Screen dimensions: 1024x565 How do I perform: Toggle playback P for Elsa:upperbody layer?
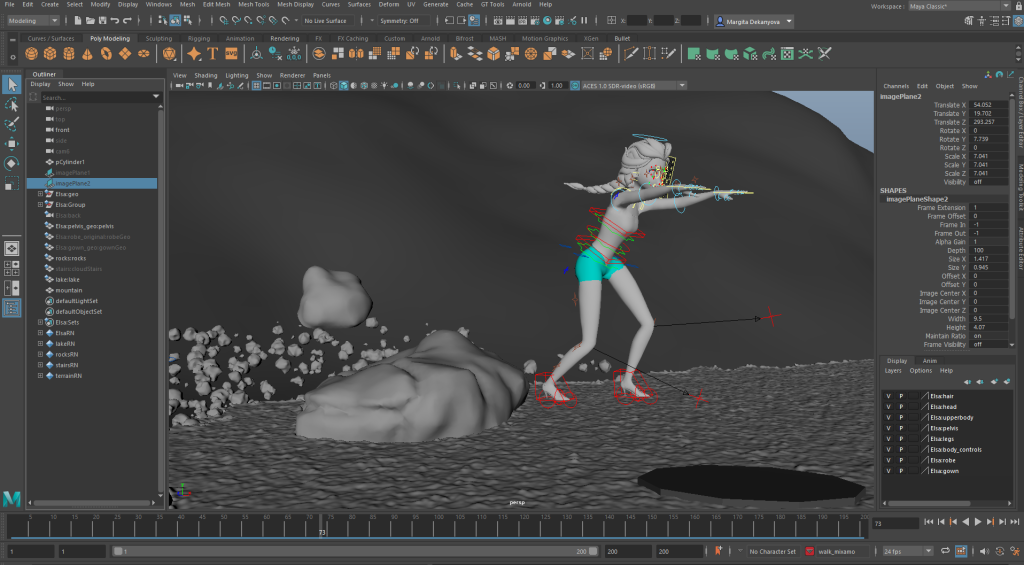point(901,417)
